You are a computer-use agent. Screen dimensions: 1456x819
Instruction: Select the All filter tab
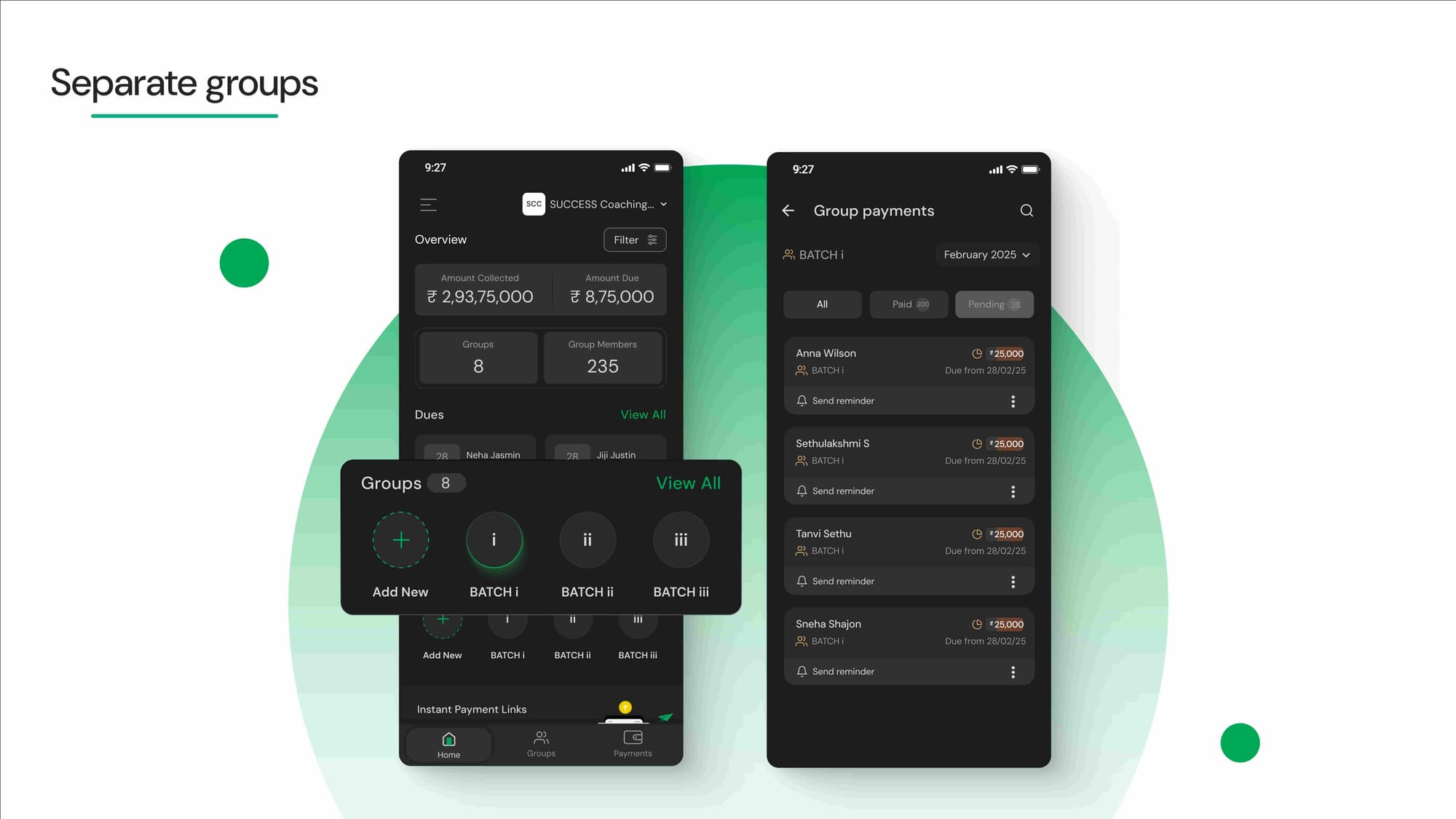[821, 304]
